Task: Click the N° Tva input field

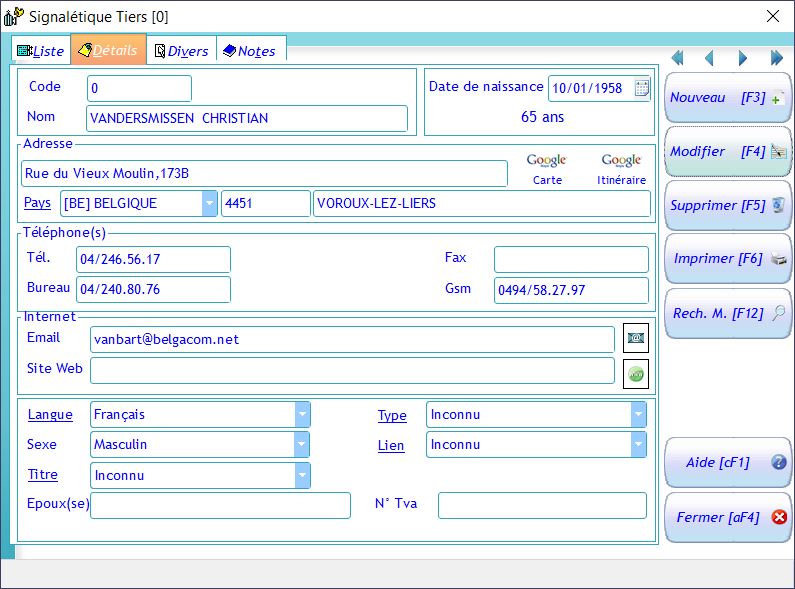Action: 543,505
